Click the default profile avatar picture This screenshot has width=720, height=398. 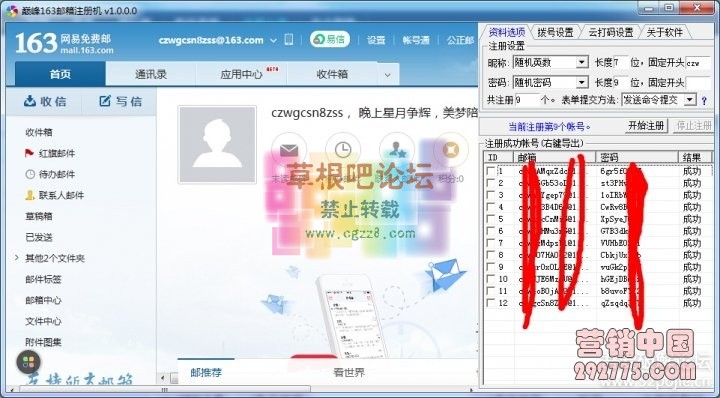[217, 145]
